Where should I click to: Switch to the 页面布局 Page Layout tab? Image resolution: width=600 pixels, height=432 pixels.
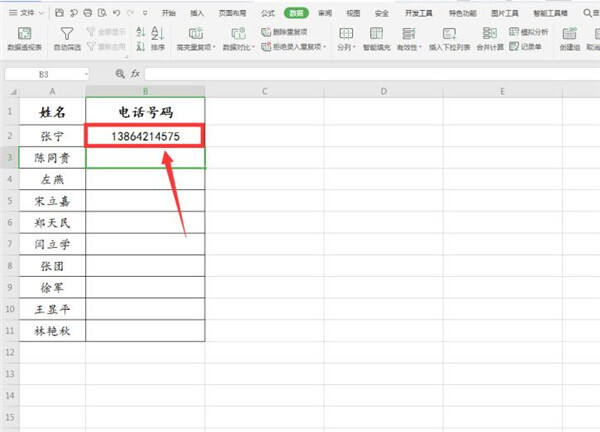(x=232, y=13)
